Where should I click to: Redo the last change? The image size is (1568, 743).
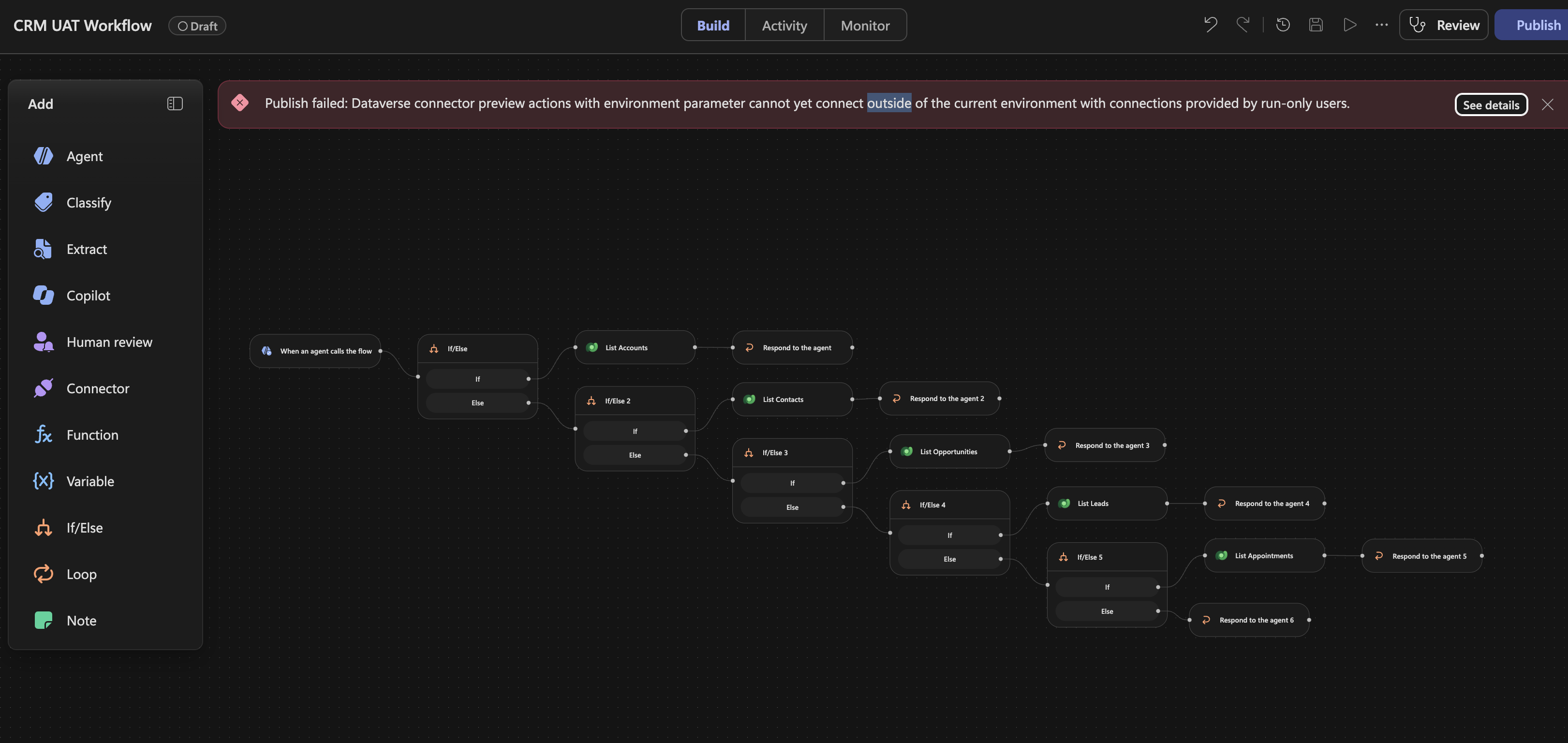coord(1243,25)
